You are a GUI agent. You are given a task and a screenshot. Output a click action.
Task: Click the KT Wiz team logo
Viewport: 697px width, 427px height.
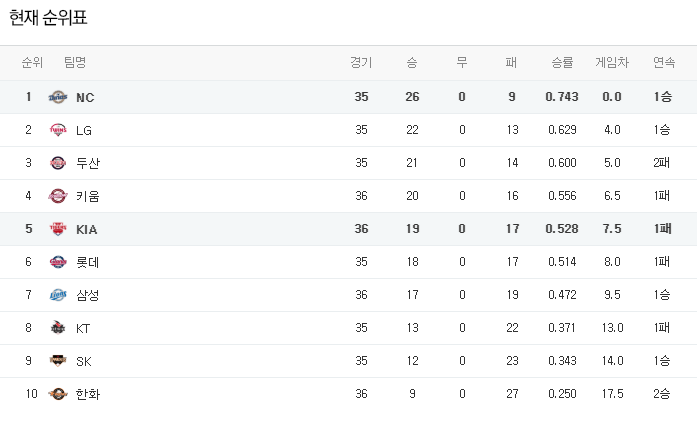click(58, 328)
